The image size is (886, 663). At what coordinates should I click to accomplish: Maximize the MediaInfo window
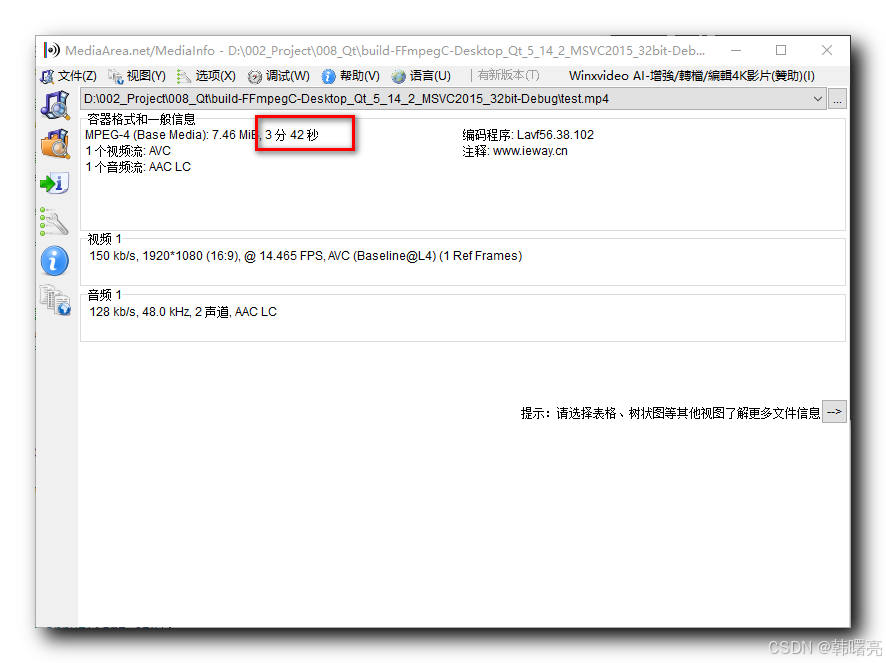point(781,50)
